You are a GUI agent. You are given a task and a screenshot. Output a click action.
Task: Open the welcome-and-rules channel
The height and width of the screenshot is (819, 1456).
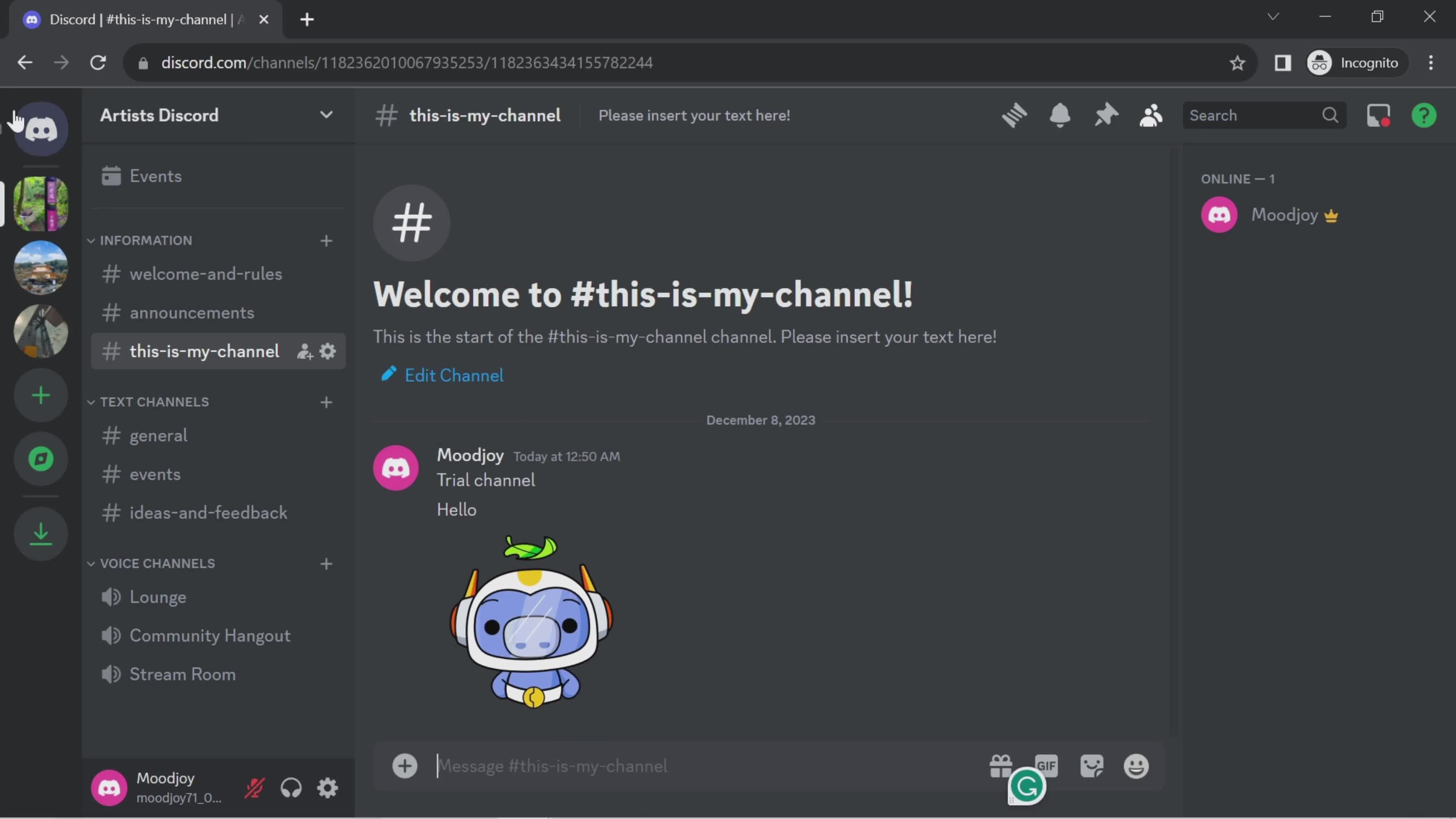[218, 274]
